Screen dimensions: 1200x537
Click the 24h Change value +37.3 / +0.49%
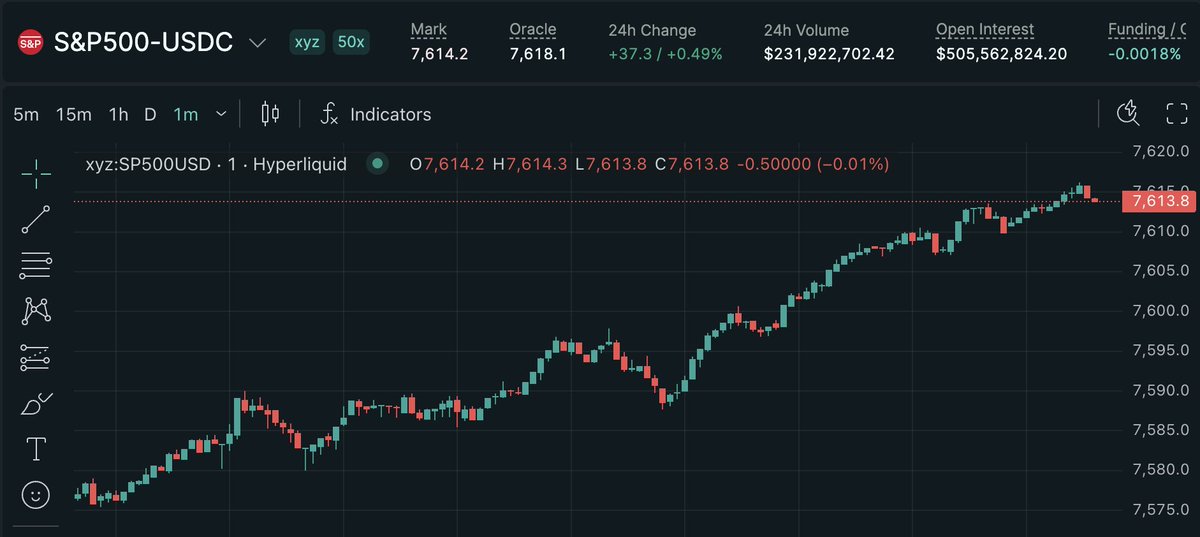[664, 54]
